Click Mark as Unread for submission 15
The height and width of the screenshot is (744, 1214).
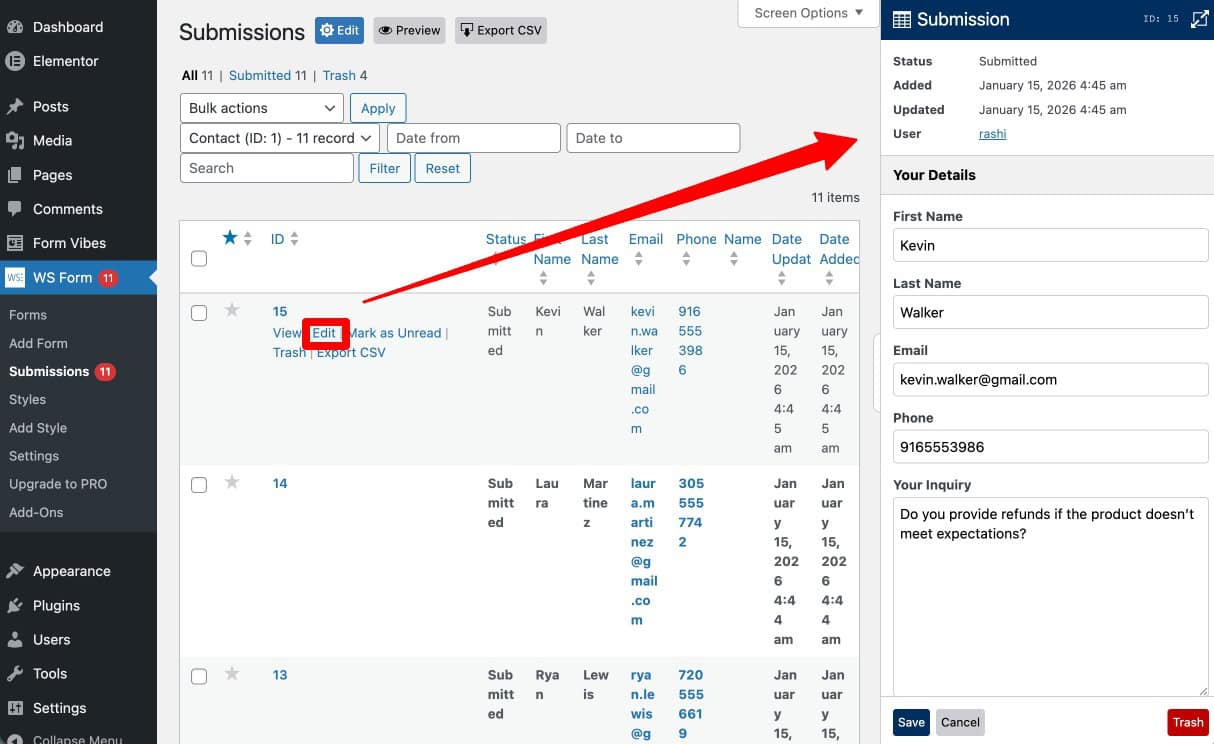pyautogui.click(x=394, y=333)
